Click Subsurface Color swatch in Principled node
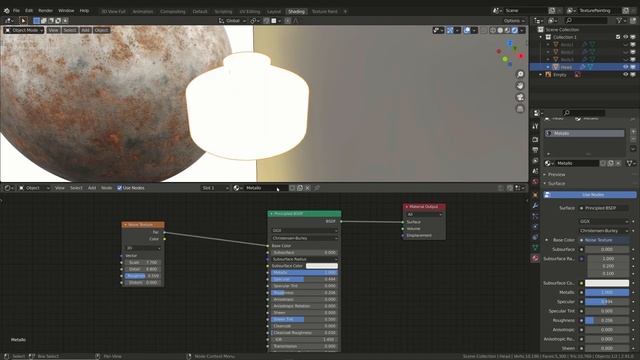Viewport: 640px width, 360px height. point(322,266)
